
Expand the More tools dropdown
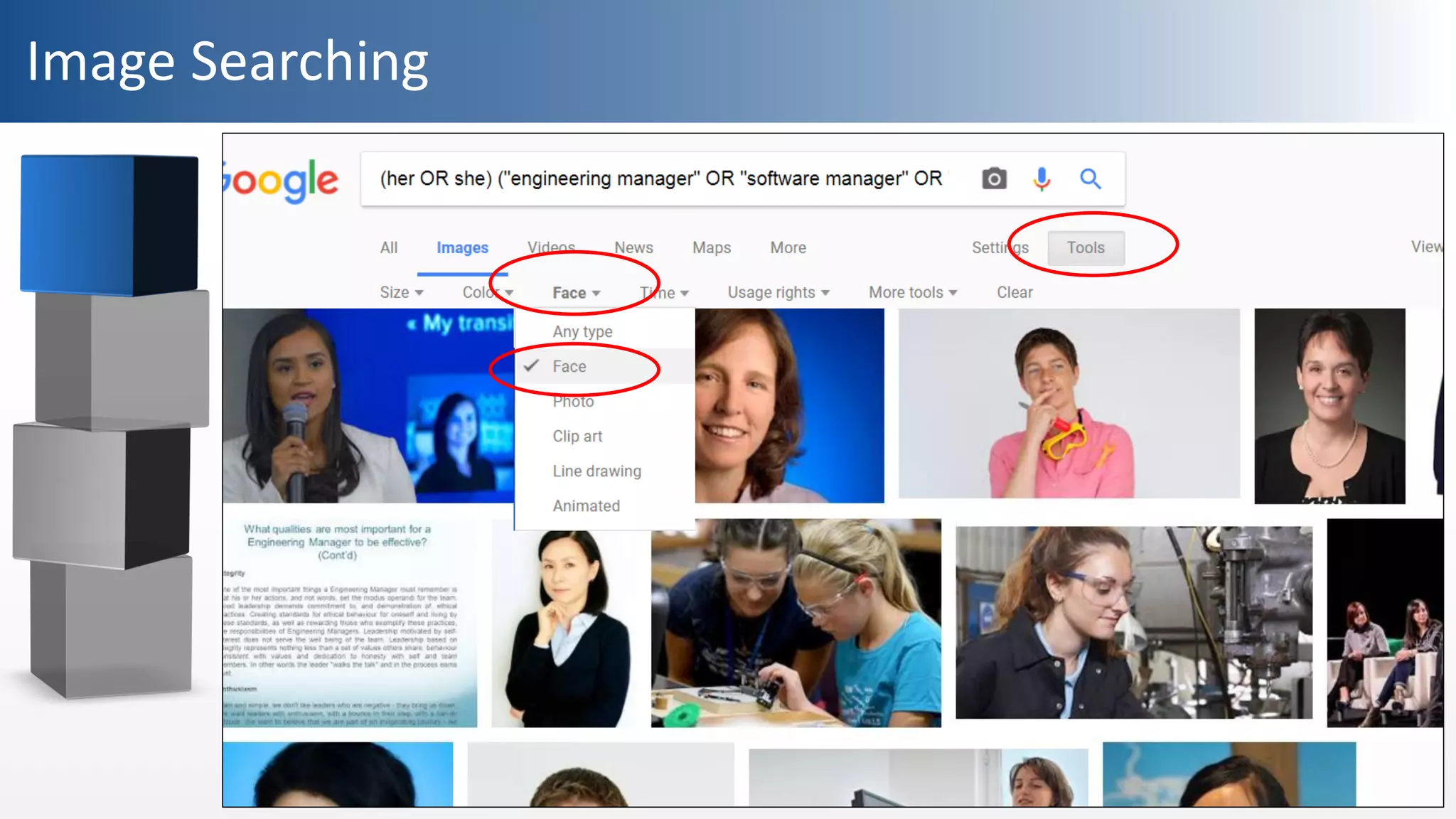pos(913,292)
